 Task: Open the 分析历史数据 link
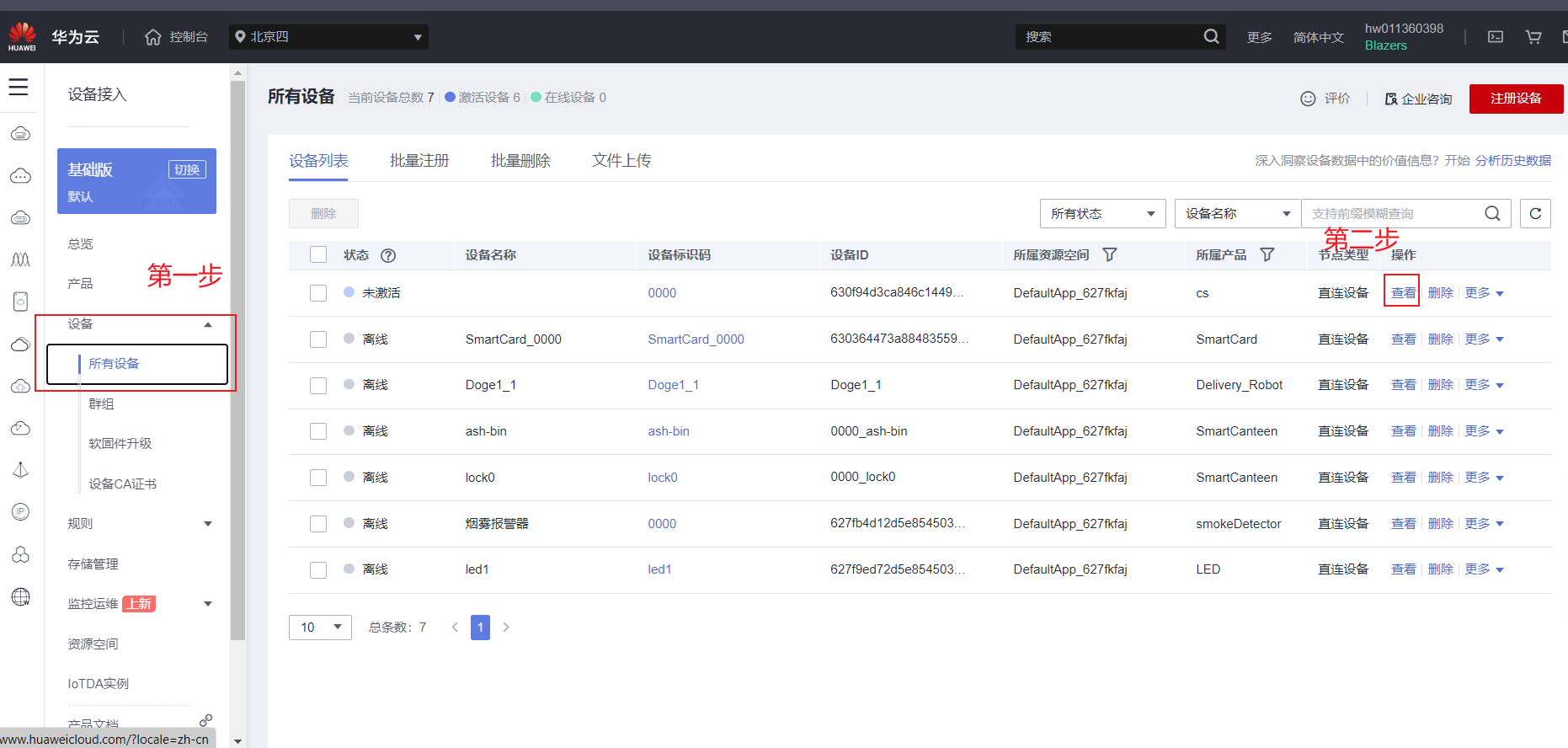1513,160
